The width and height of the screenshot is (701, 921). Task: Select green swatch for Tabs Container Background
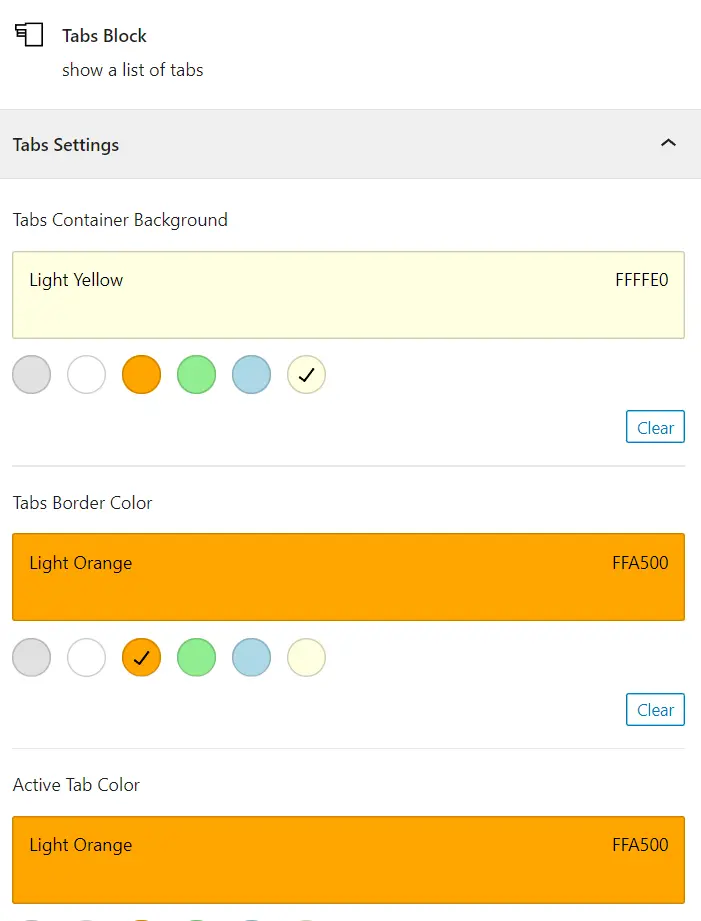point(196,374)
